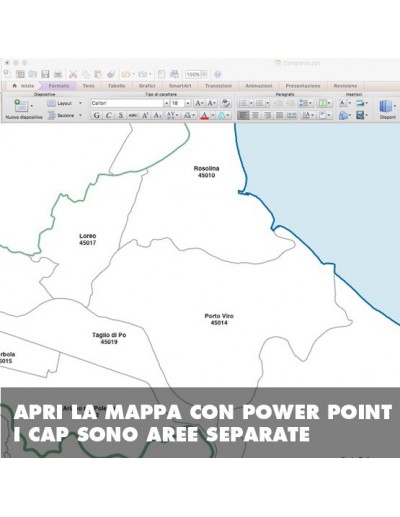
Task: Open the Revisione tab
Action: click(x=345, y=86)
